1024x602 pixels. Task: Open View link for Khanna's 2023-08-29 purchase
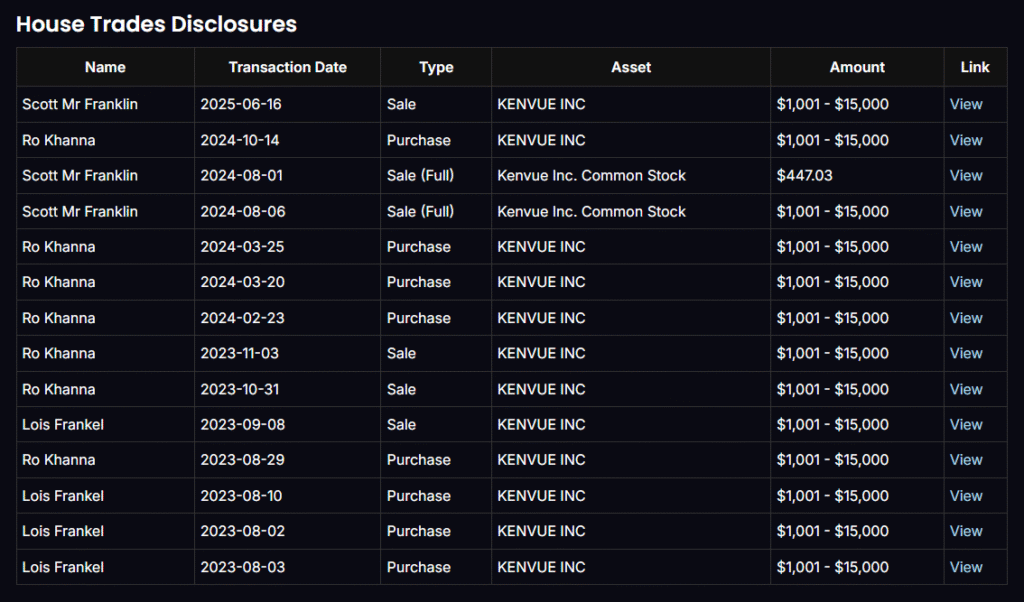966,460
